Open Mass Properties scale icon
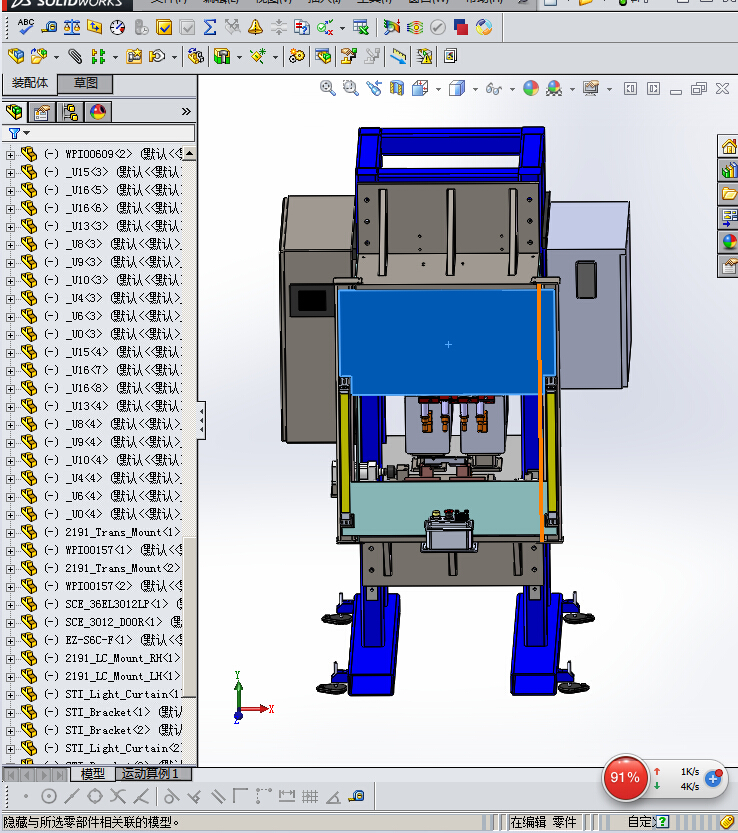 (x=72, y=27)
